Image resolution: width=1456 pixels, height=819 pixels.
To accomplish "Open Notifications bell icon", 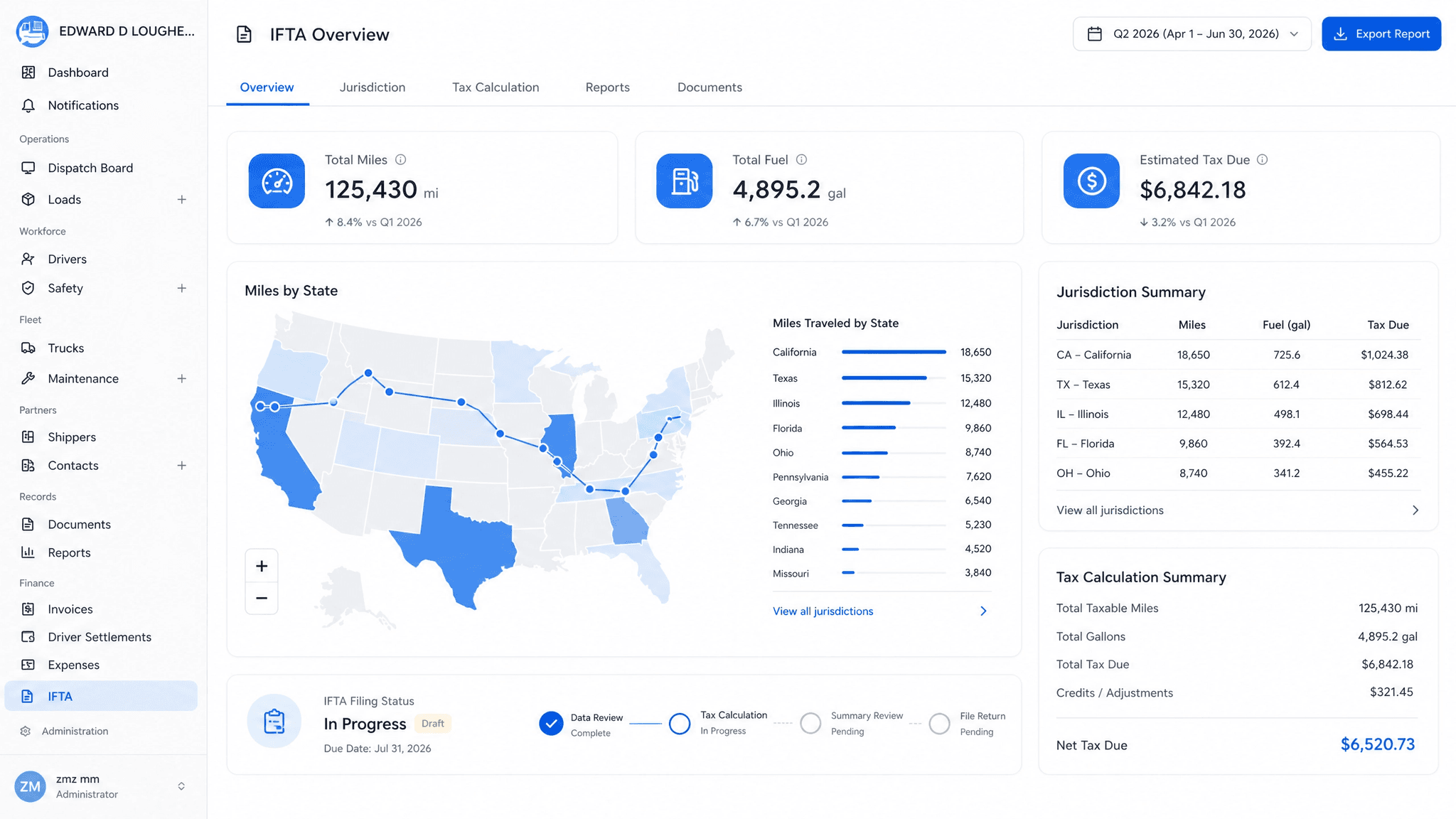I will pos(28,105).
